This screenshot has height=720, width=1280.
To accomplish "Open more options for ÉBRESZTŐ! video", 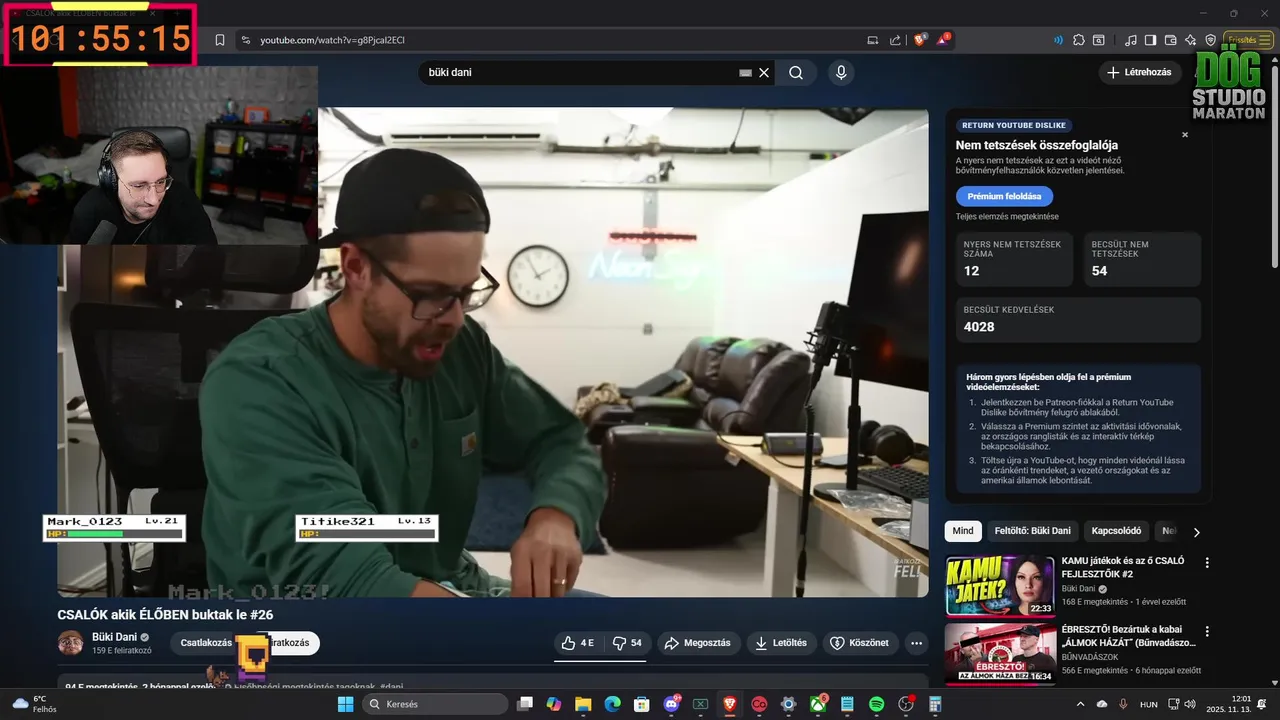I will [1207, 632].
